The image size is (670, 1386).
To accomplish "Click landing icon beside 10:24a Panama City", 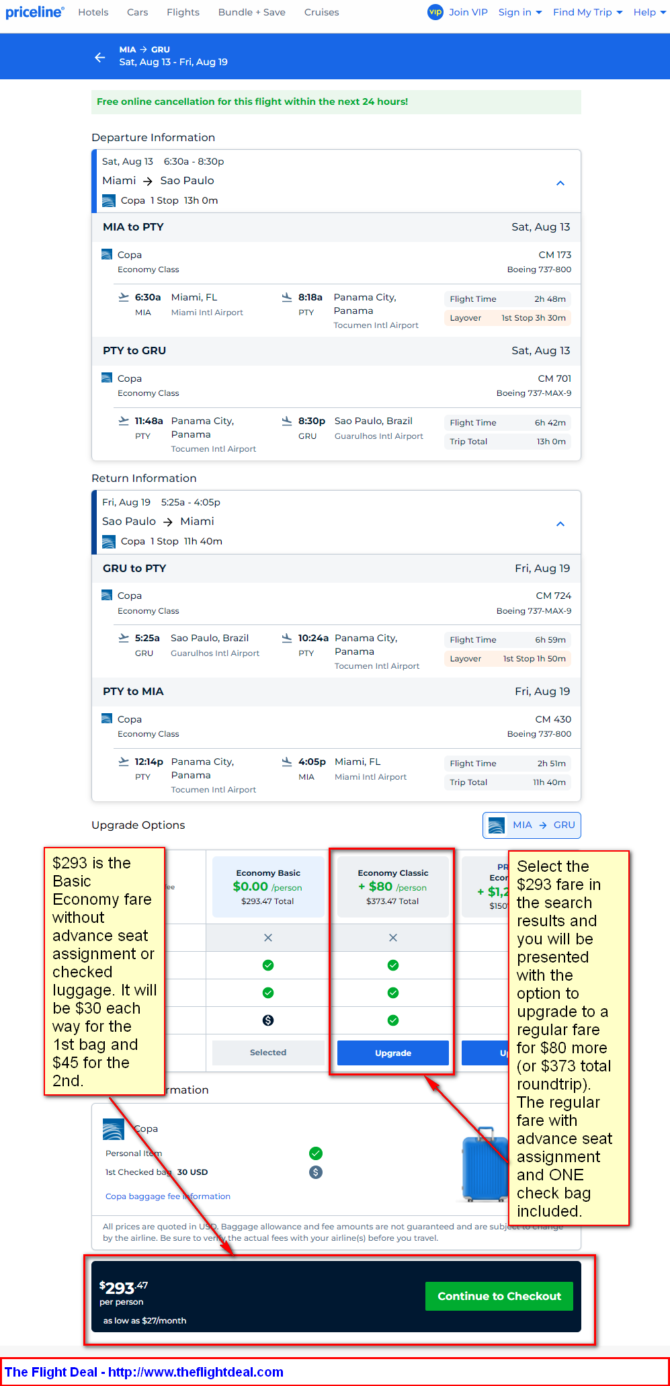I will tap(287, 638).
